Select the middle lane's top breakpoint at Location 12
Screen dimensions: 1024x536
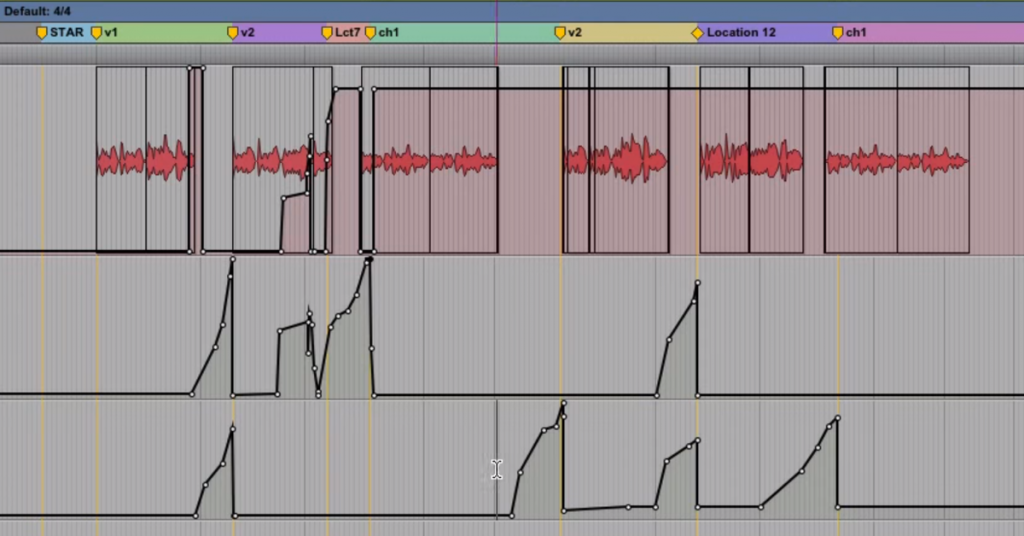697,283
